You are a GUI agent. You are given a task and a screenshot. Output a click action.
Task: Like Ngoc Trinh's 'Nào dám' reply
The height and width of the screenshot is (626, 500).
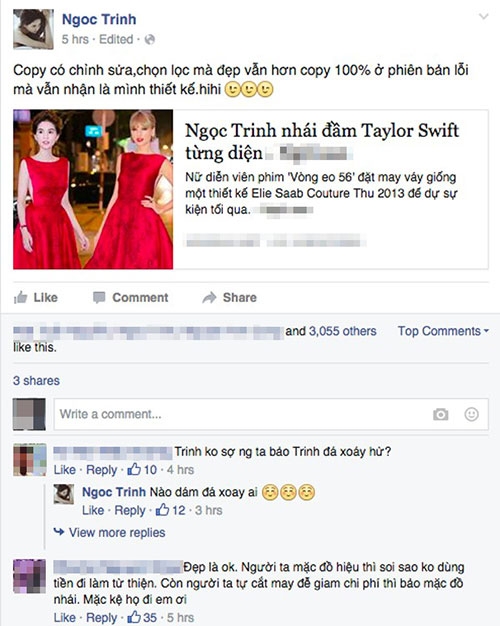coord(93,510)
